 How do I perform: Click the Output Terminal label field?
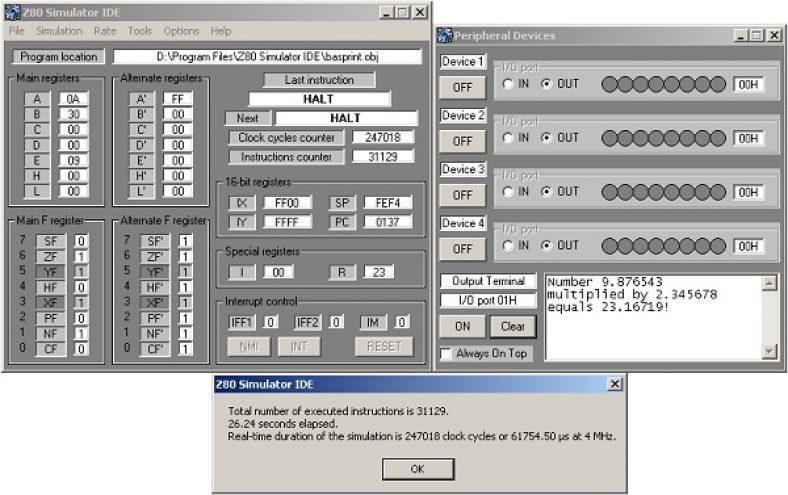coord(488,281)
